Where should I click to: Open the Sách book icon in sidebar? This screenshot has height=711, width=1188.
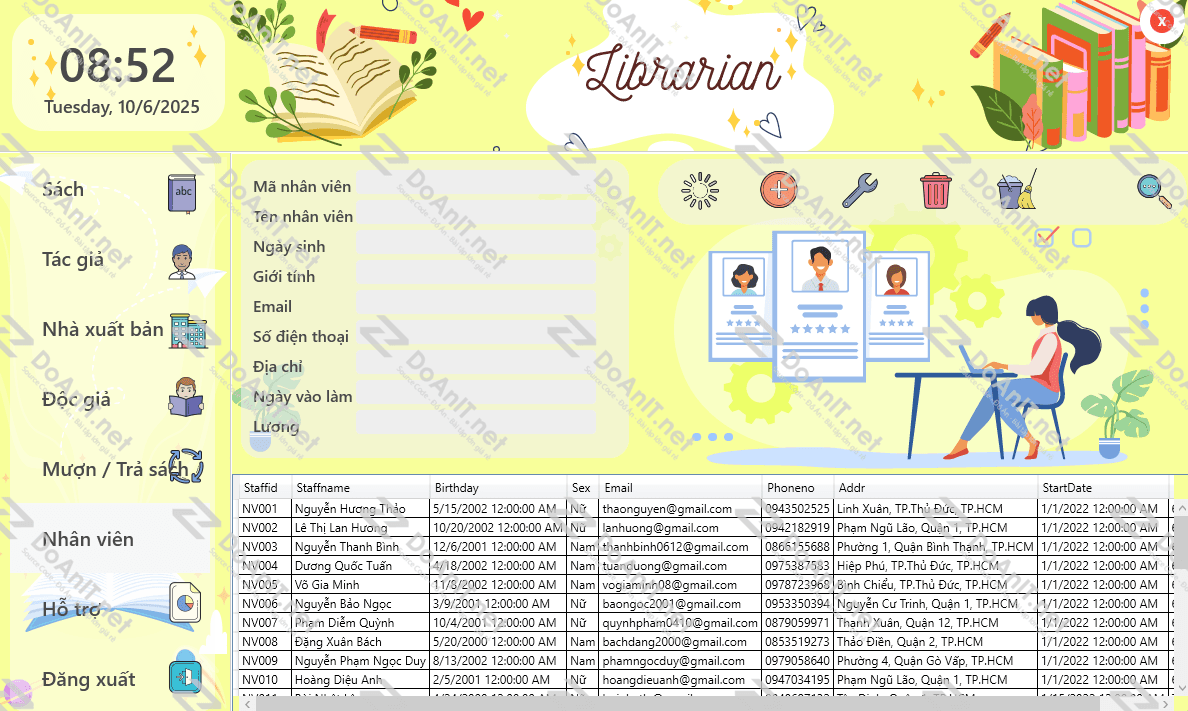tap(183, 192)
